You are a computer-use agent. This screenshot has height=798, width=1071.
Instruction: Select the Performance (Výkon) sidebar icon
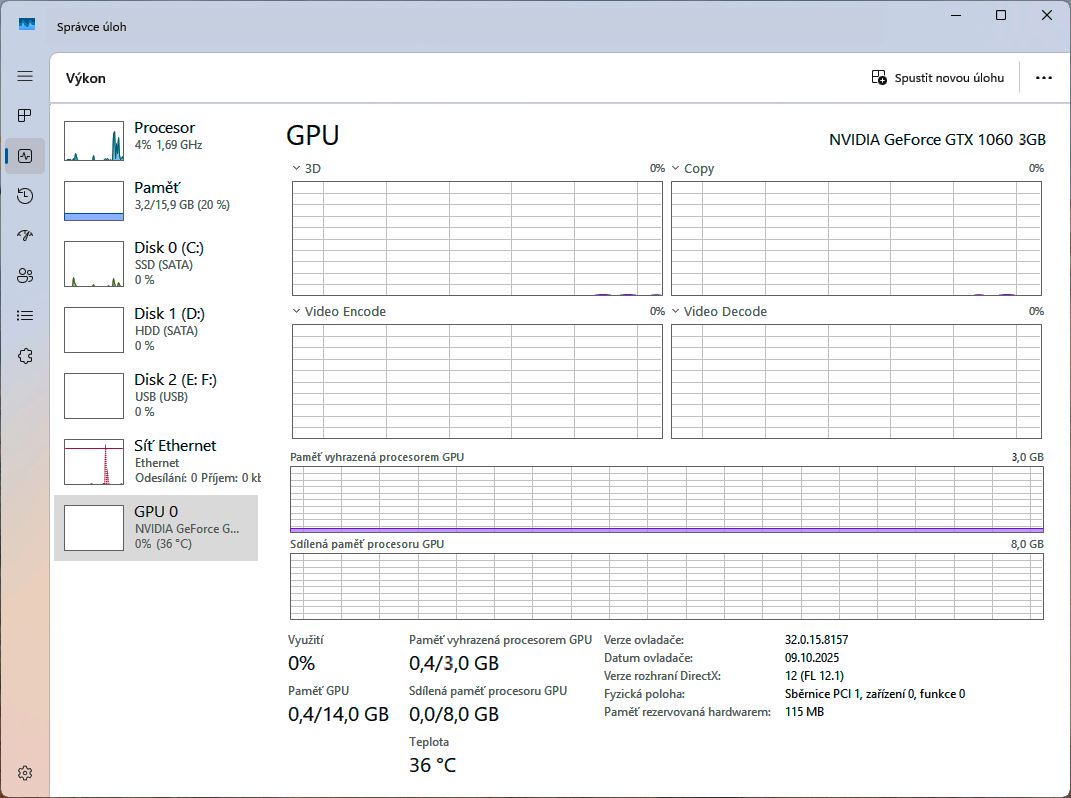pyautogui.click(x=25, y=156)
